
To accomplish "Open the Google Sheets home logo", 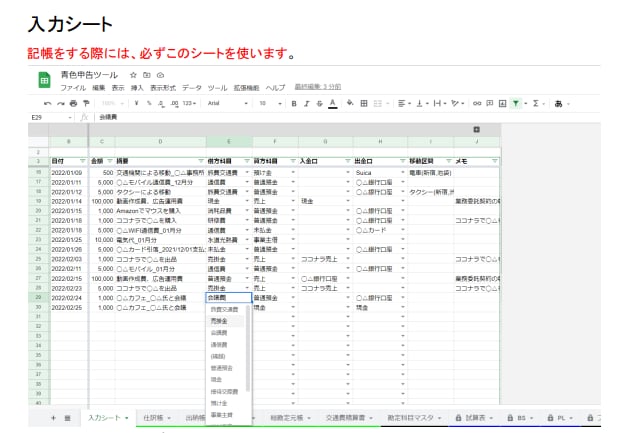I will [44, 80].
